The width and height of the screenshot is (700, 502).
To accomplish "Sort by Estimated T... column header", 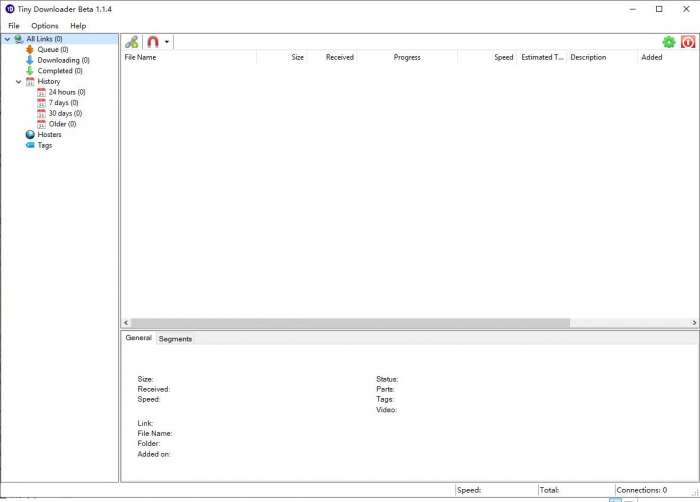I will coord(542,57).
